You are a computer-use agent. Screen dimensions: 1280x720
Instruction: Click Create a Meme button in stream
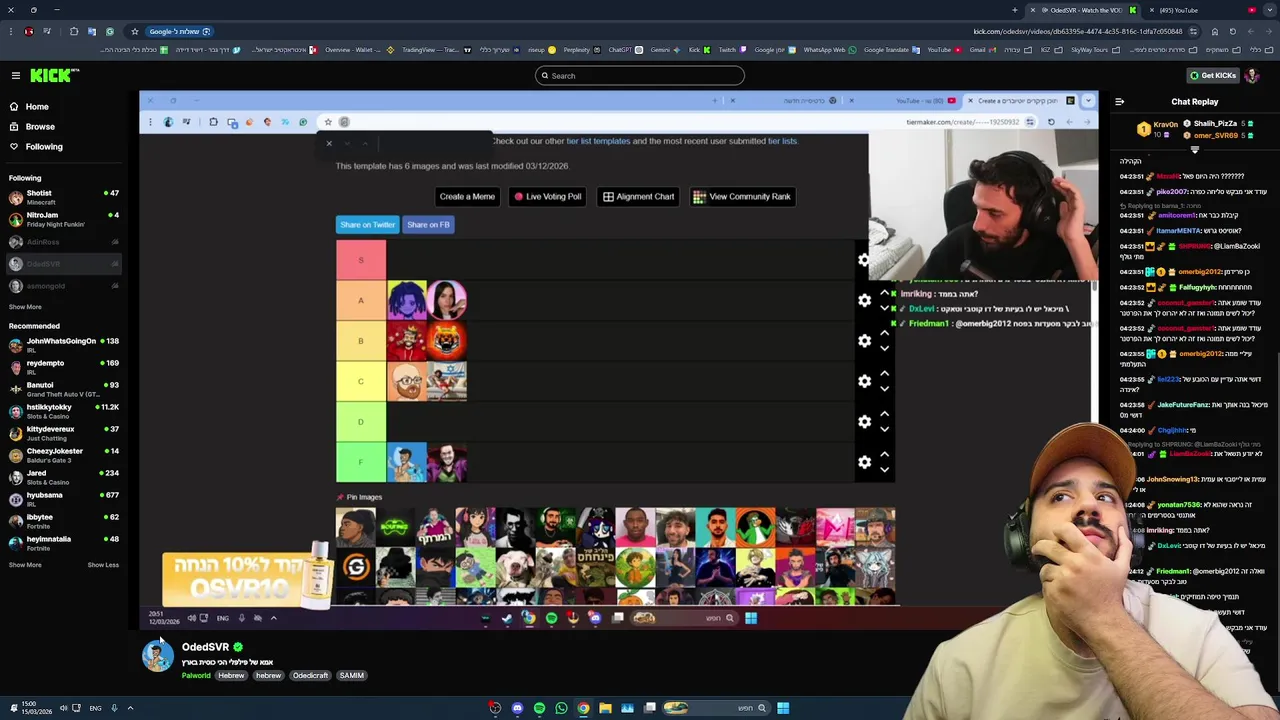click(x=467, y=196)
